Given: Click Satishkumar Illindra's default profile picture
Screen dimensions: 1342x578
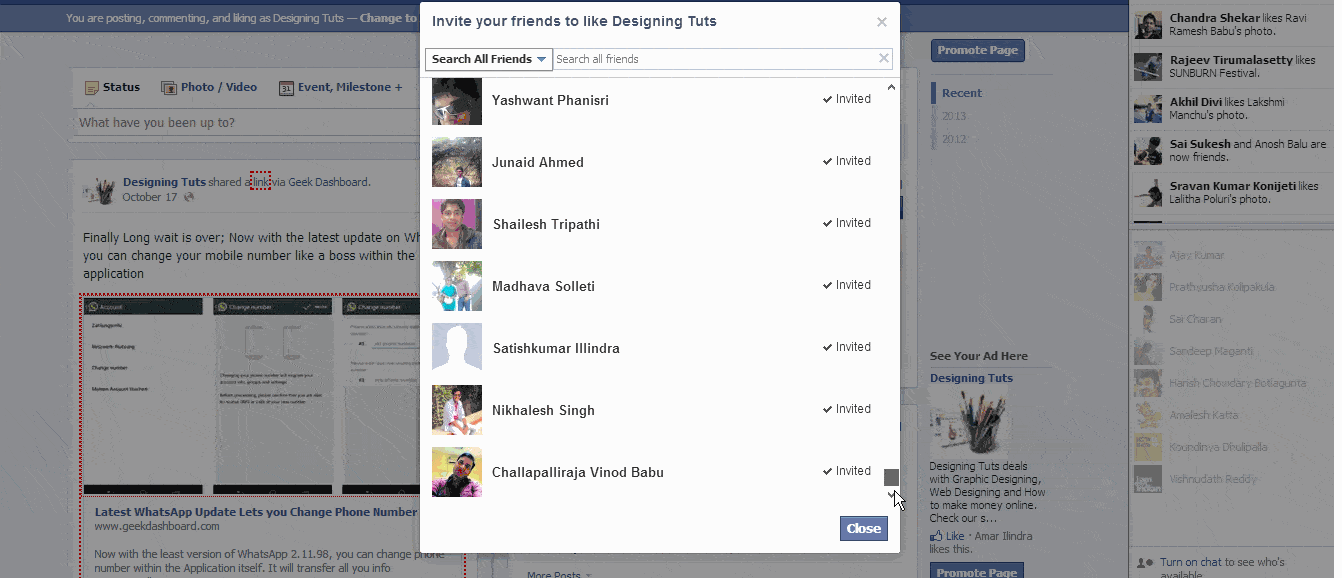Looking at the screenshot, I should click(457, 348).
